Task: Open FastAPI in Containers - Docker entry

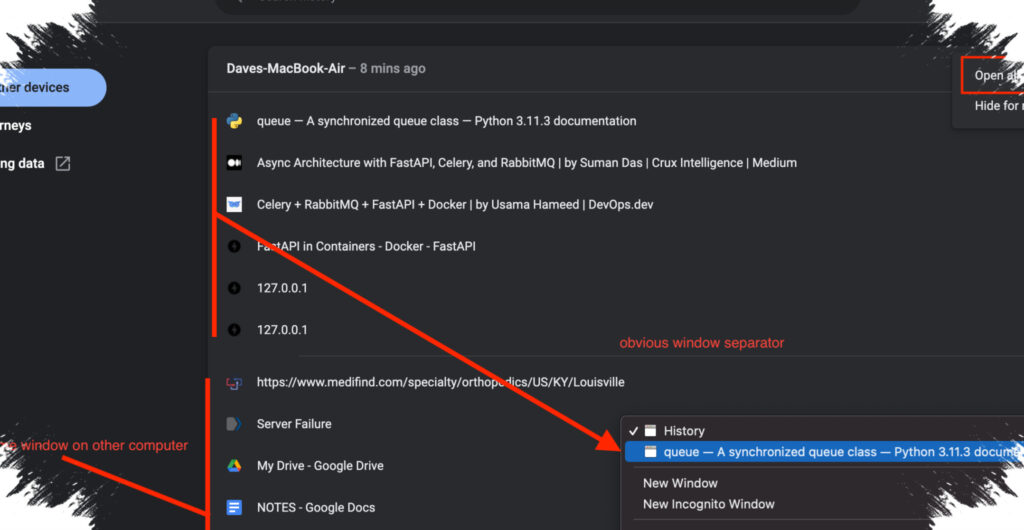Action: pyautogui.click(x=366, y=246)
